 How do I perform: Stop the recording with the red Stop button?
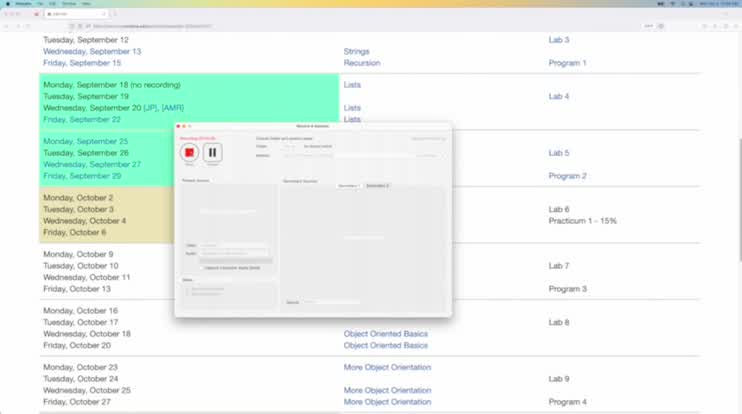(x=190, y=152)
